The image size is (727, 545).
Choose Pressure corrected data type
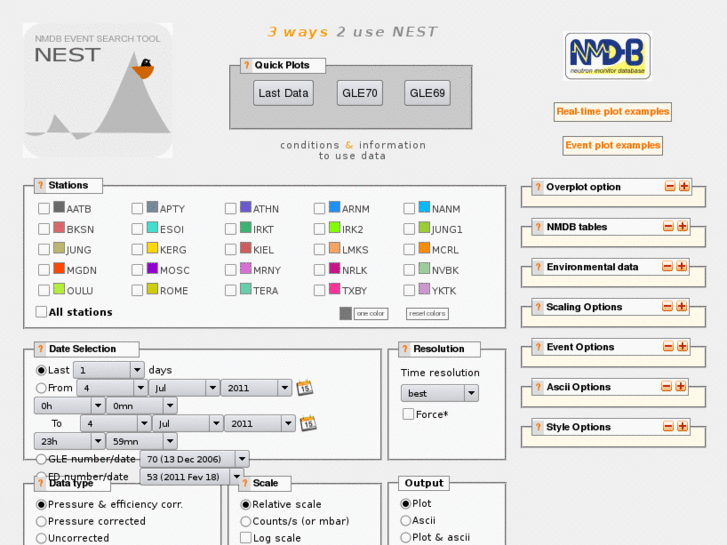coord(41,521)
